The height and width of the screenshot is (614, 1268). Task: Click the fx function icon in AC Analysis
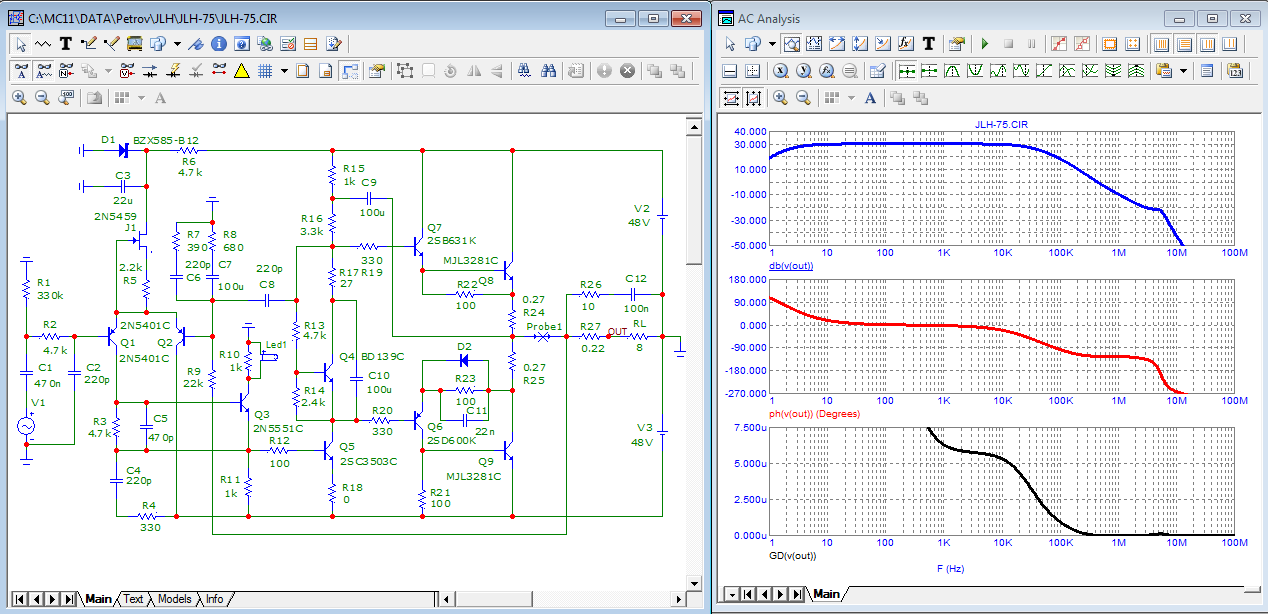[x=905, y=44]
